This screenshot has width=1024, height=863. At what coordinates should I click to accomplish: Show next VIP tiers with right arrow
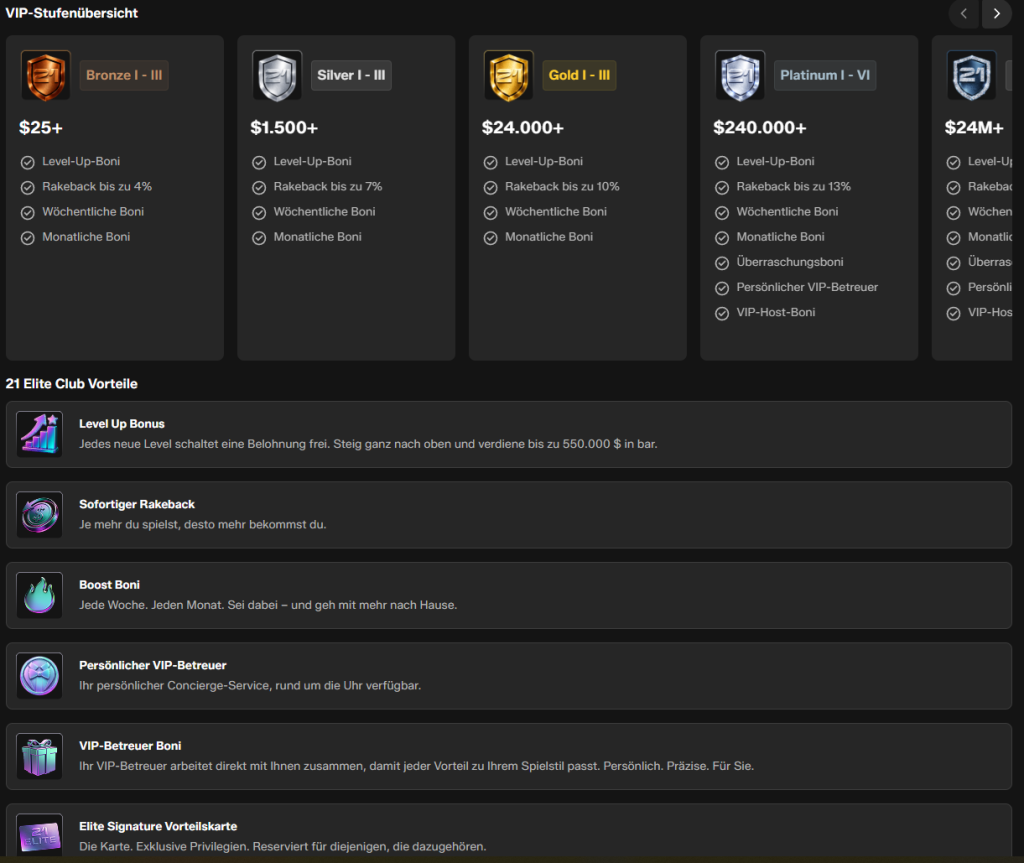(x=997, y=14)
